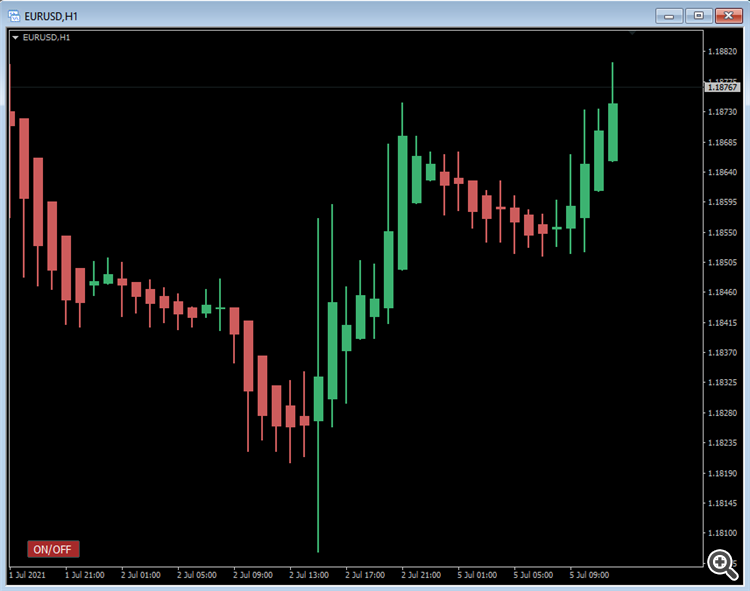750x591 pixels.
Task: Maximize the EURUSD,H1 chart window
Action: pos(698,16)
